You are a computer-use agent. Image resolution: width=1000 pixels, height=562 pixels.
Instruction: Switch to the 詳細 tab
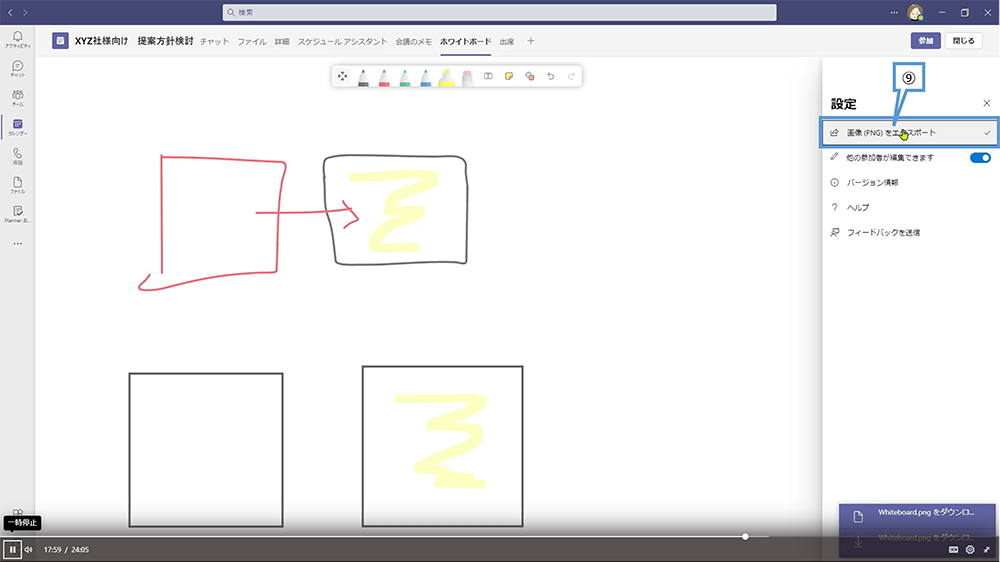pos(282,41)
